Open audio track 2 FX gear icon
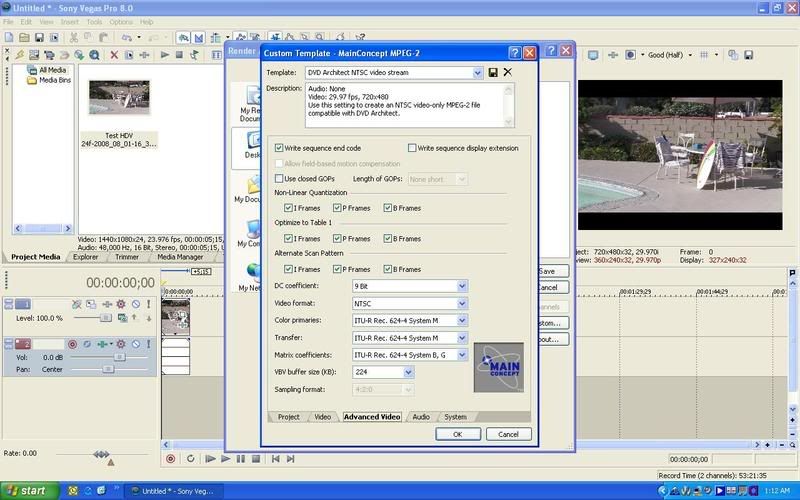Image resolution: width=800 pixels, height=500 pixels. click(x=121, y=344)
